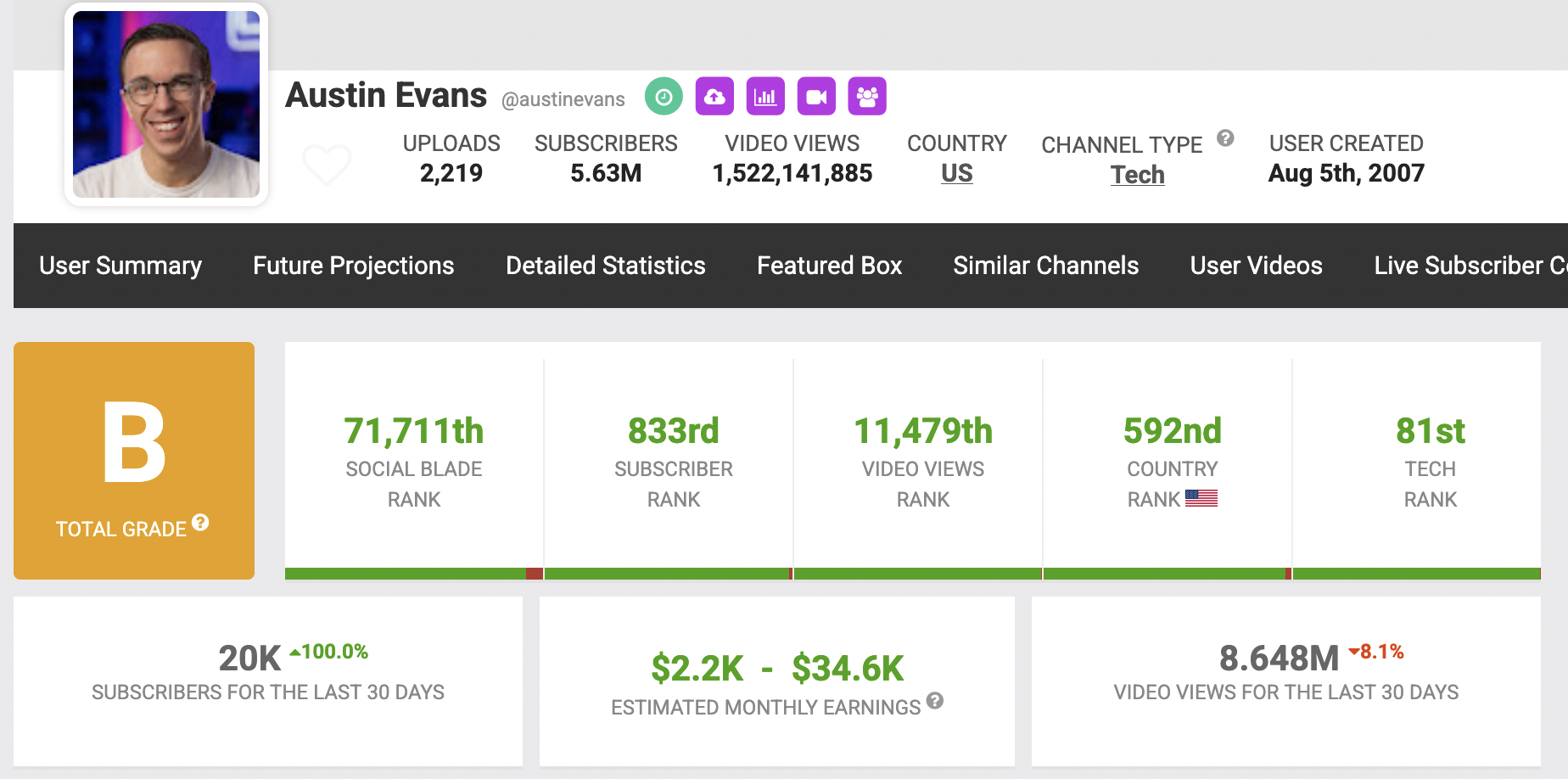Click the purple video camera icon
This screenshot has width=1568, height=779.
pyautogui.click(x=816, y=97)
